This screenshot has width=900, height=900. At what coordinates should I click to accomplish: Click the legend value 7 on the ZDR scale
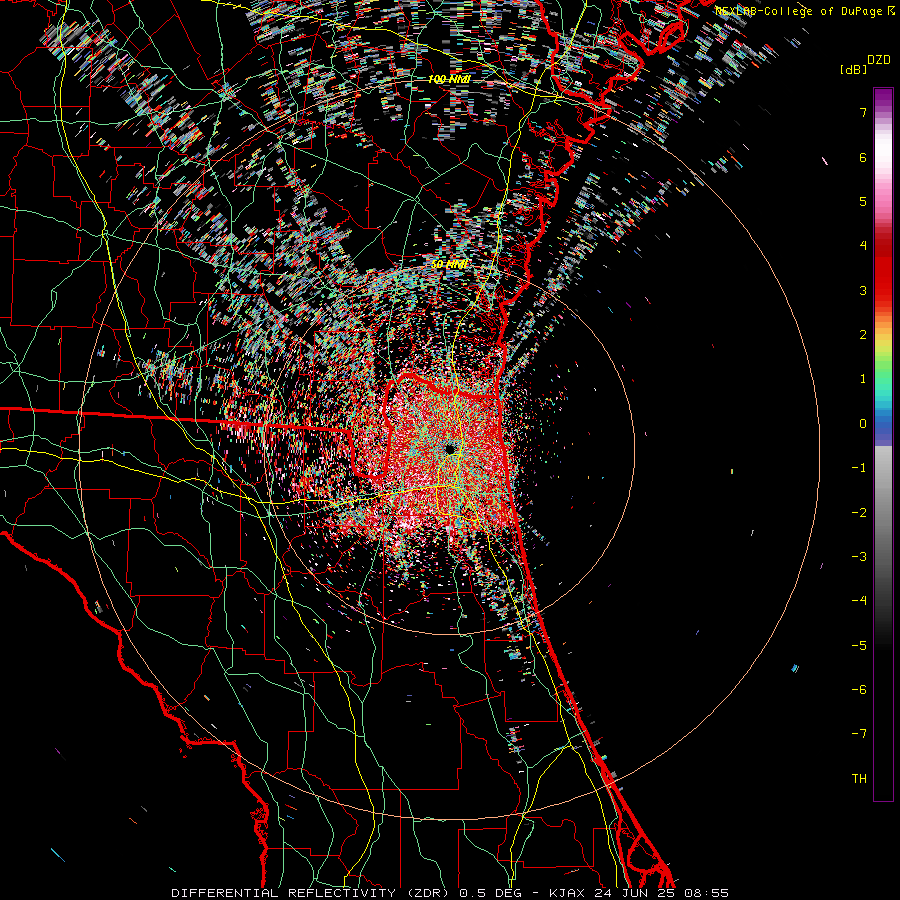point(863,112)
